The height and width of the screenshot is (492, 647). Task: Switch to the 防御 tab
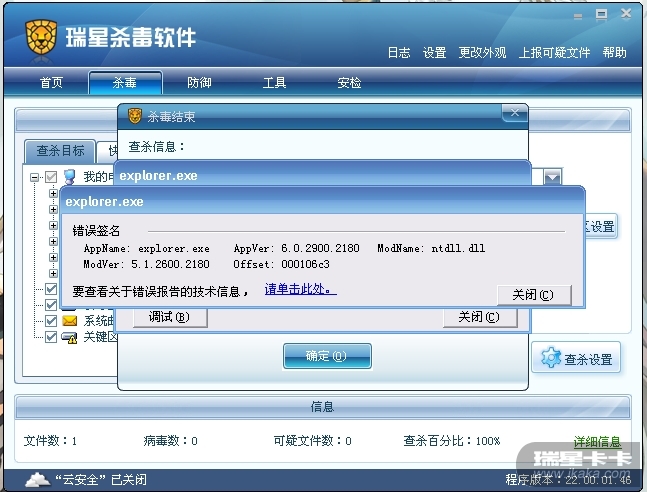[199, 83]
